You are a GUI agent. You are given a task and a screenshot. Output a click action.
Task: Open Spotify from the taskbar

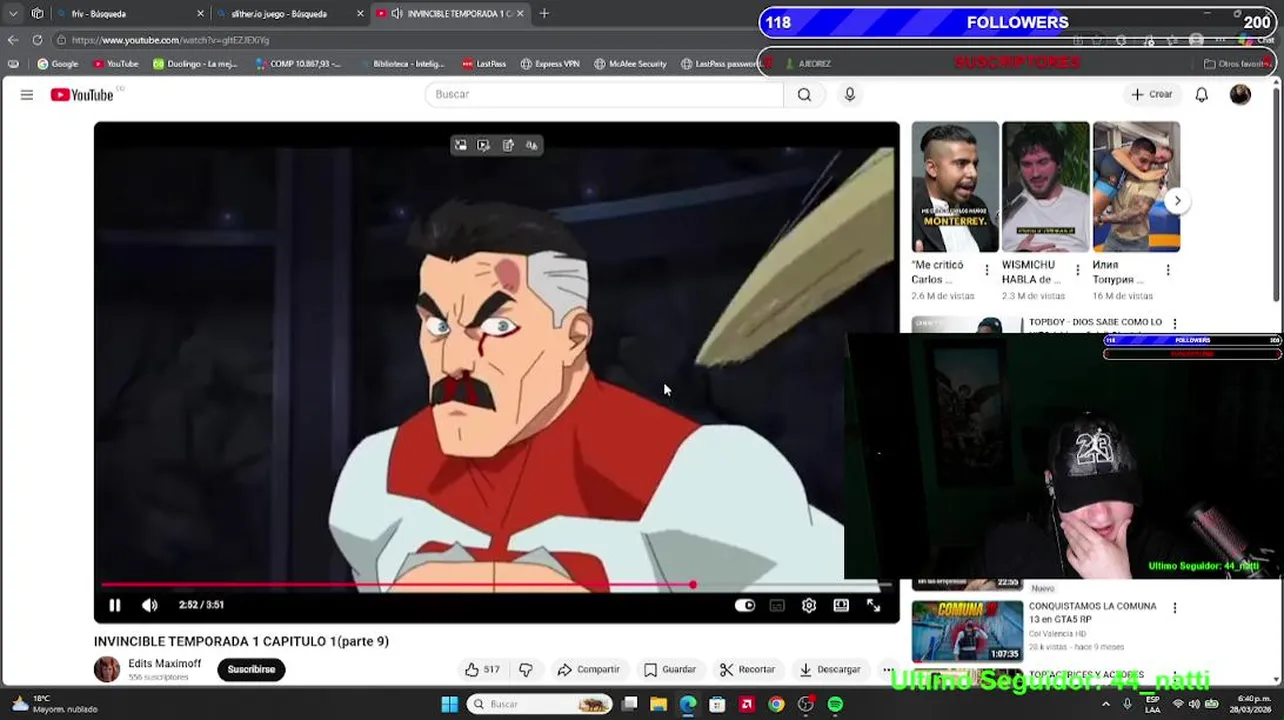pyautogui.click(x=835, y=705)
